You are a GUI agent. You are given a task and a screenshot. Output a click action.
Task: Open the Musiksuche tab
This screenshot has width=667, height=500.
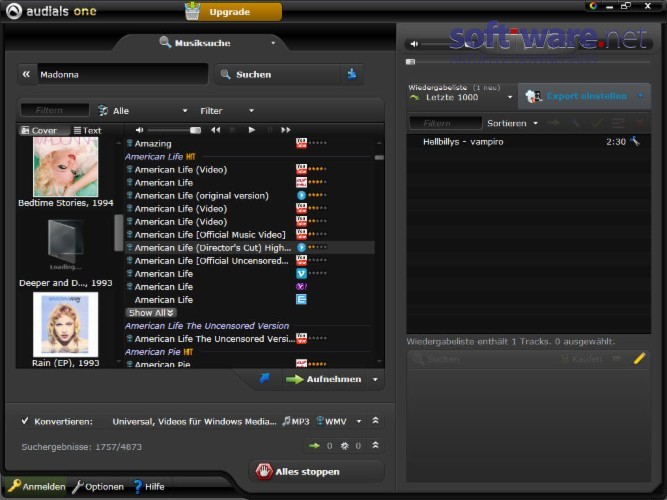tap(195, 43)
